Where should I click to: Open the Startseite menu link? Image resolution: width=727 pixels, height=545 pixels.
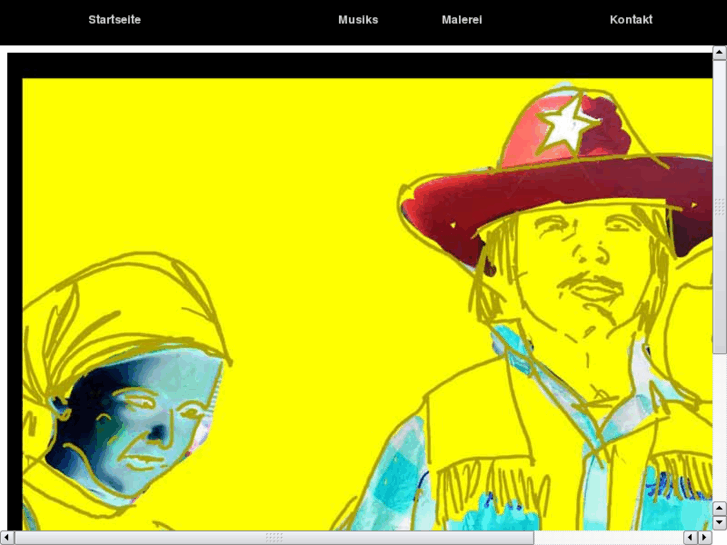click(115, 19)
